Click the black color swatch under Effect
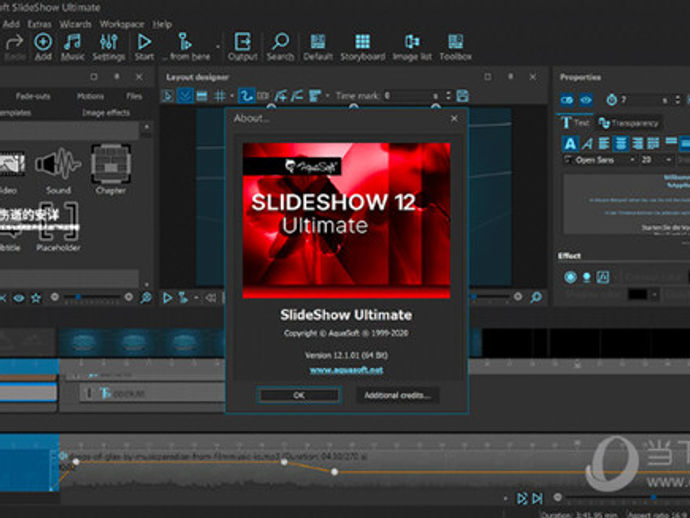This screenshot has width=690, height=518. click(x=638, y=294)
